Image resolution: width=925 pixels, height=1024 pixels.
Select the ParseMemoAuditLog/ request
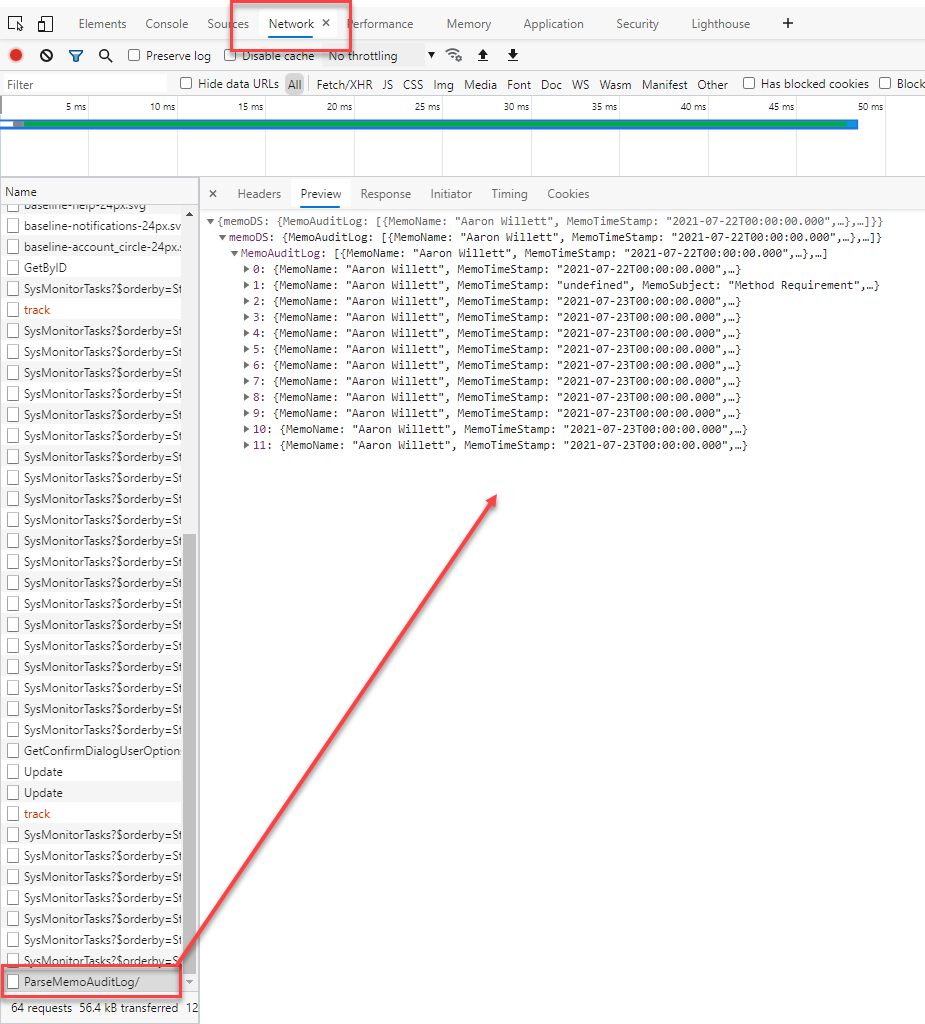(91, 982)
